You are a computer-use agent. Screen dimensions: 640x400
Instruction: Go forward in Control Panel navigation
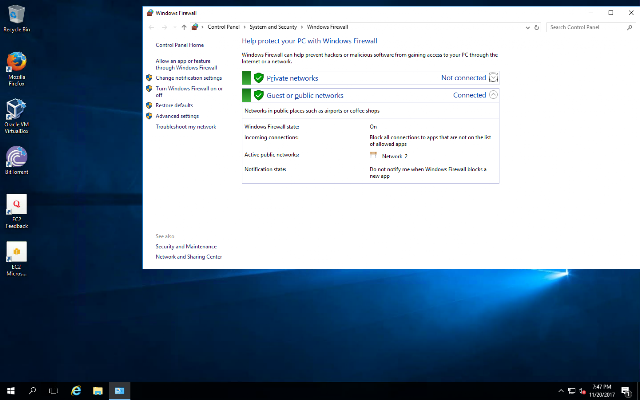pos(164,27)
